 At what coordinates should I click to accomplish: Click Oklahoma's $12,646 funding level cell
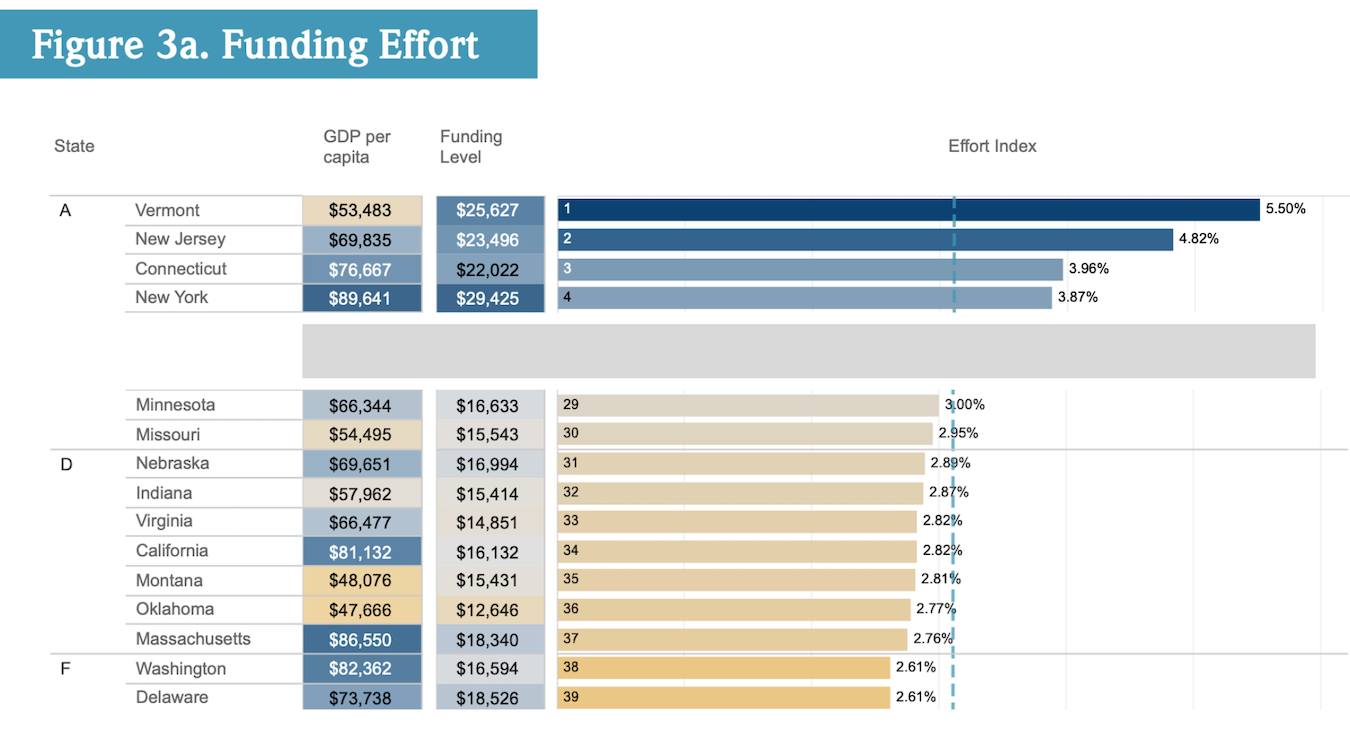(490, 610)
